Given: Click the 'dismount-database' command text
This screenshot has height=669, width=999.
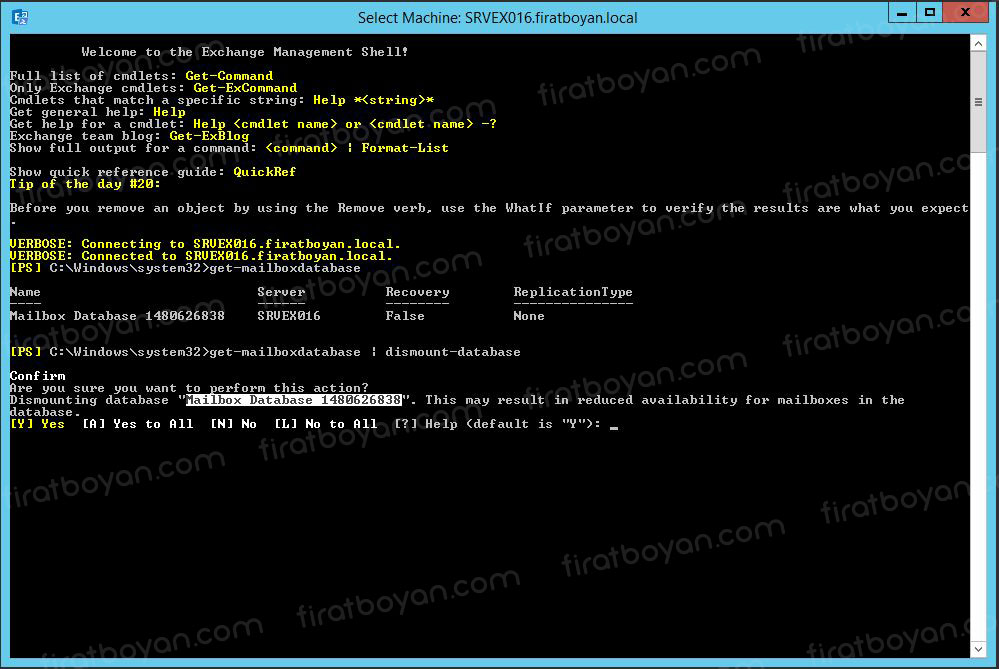Looking at the screenshot, I should [453, 352].
